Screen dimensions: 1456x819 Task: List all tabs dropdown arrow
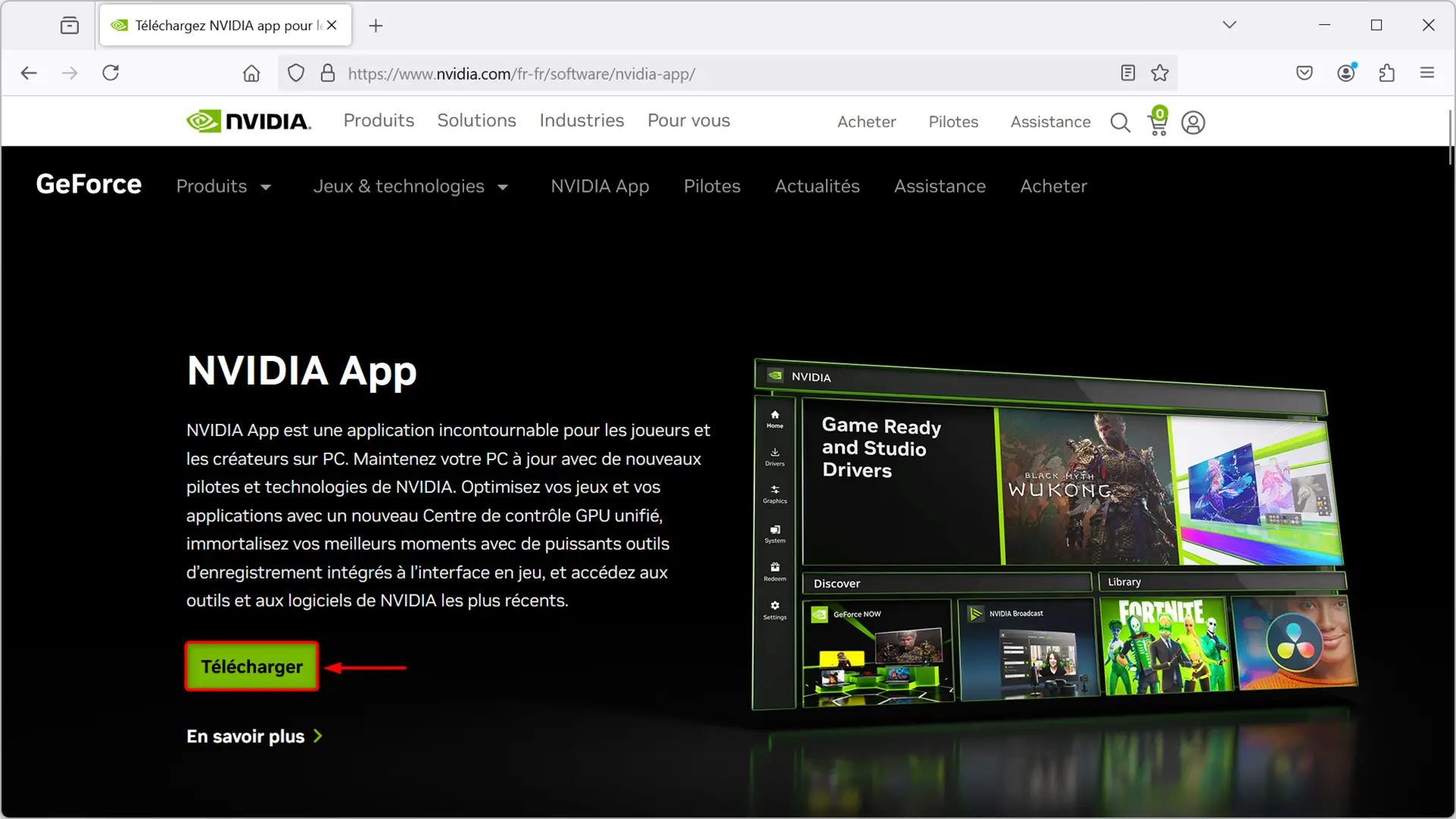click(1229, 25)
